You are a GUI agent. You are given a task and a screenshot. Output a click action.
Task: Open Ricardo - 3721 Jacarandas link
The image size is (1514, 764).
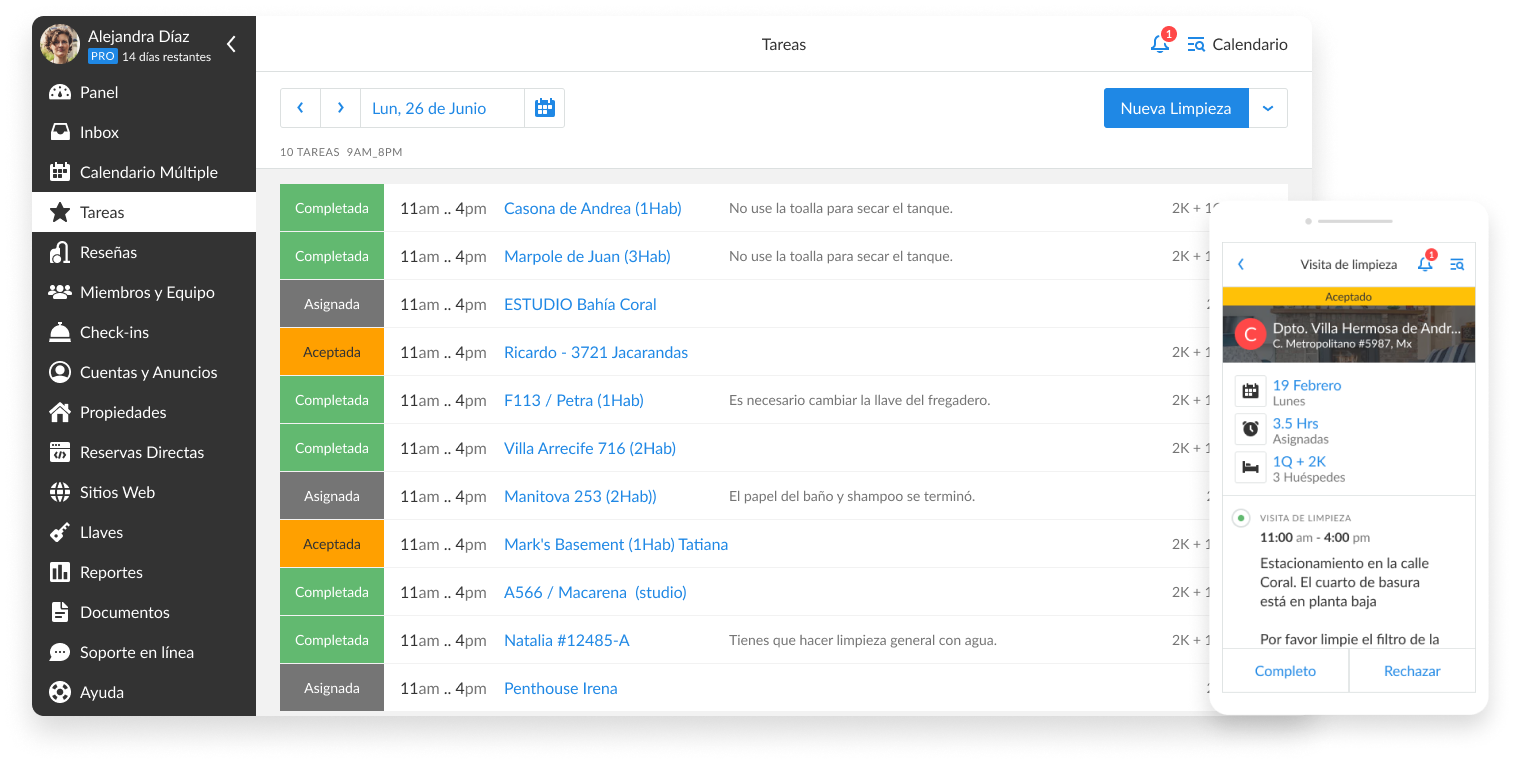pyautogui.click(x=596, y=352)
